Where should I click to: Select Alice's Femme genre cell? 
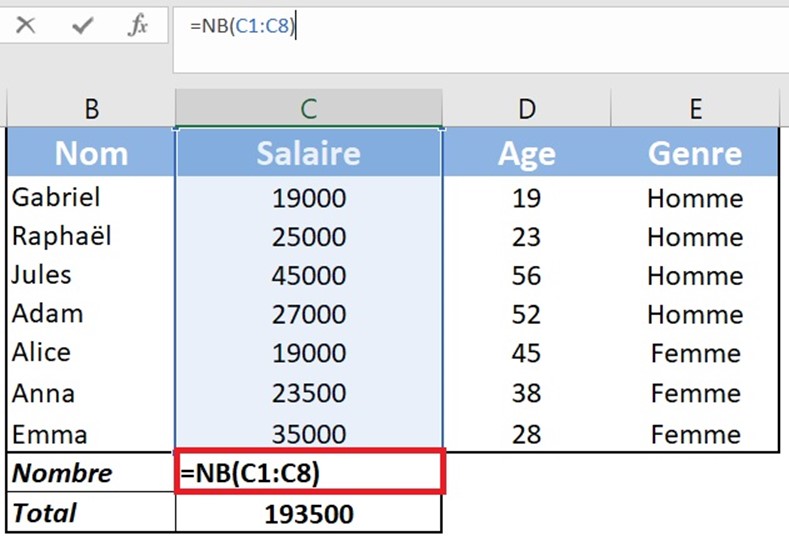tap(695, 354)
